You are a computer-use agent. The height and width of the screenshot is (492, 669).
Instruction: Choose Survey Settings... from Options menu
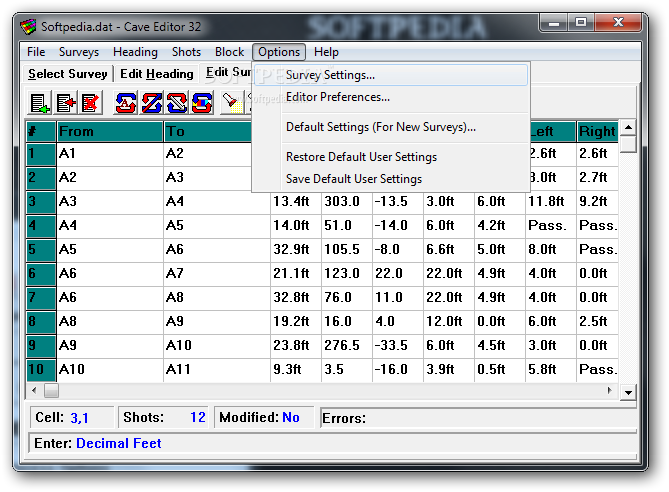(x=391, y=75)
